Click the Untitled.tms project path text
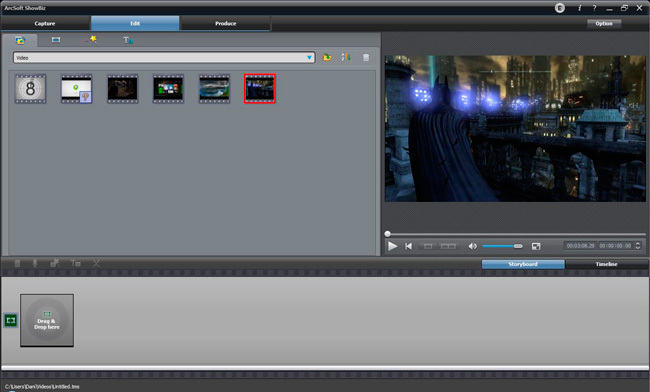The height and width of the screenshot is (392, 650). [42, 387]
